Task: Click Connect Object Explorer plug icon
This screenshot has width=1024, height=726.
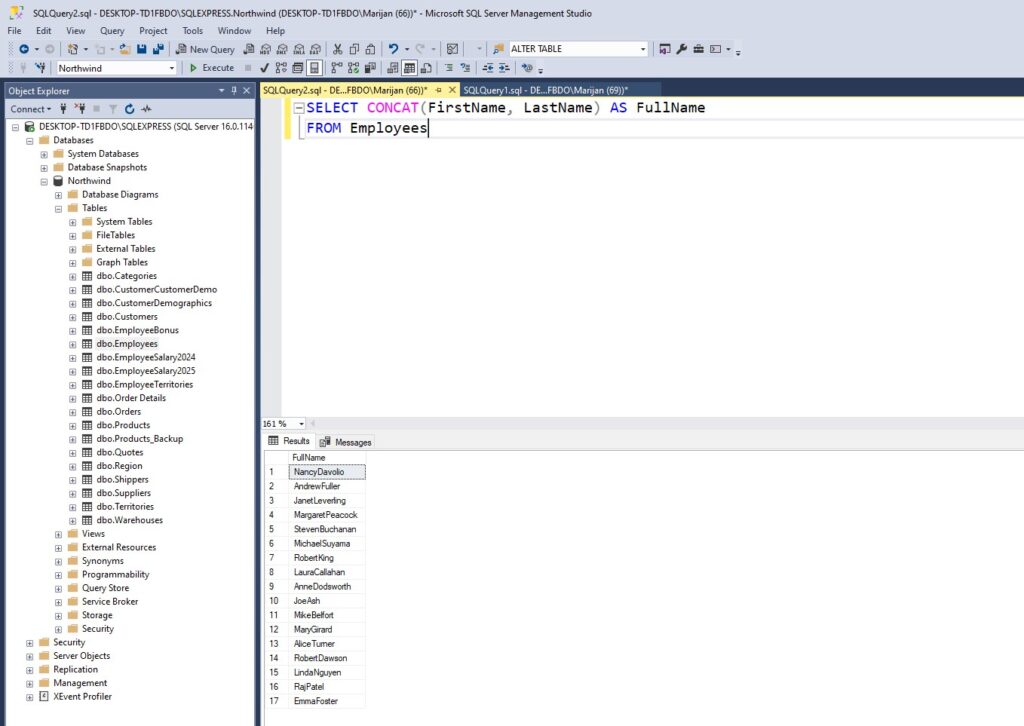Action: pos(63,108)
